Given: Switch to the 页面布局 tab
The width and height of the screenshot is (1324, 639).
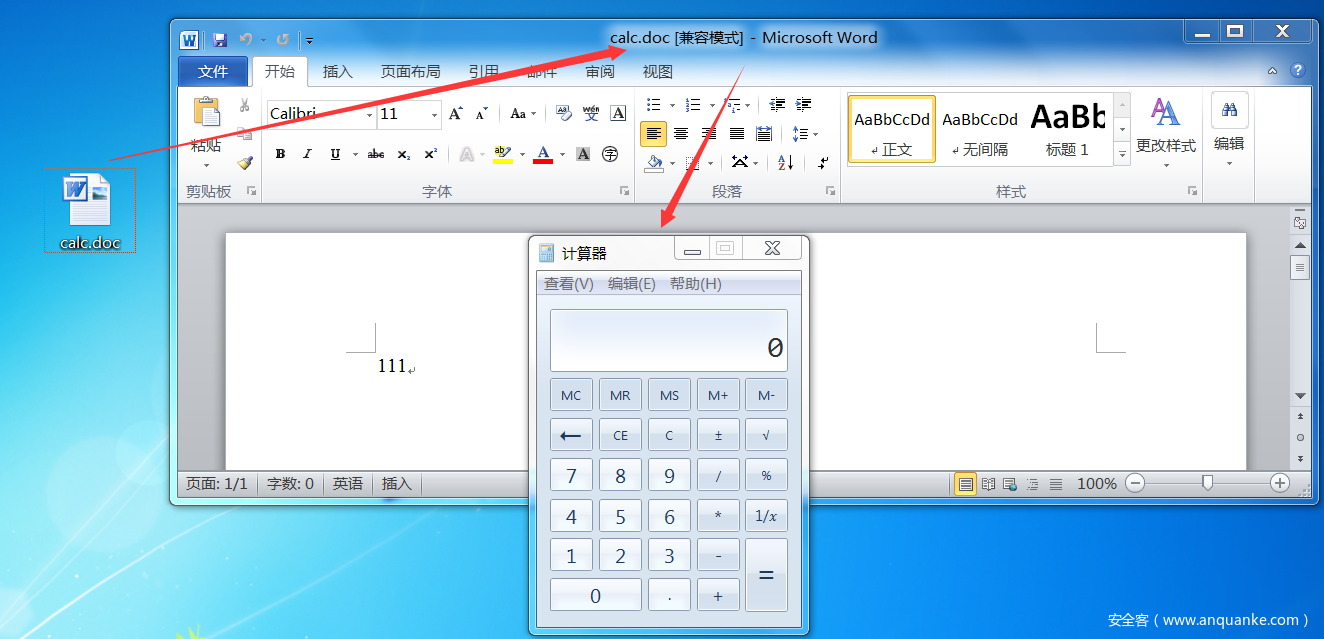Looking at the screenshot, I should point(410,72).
